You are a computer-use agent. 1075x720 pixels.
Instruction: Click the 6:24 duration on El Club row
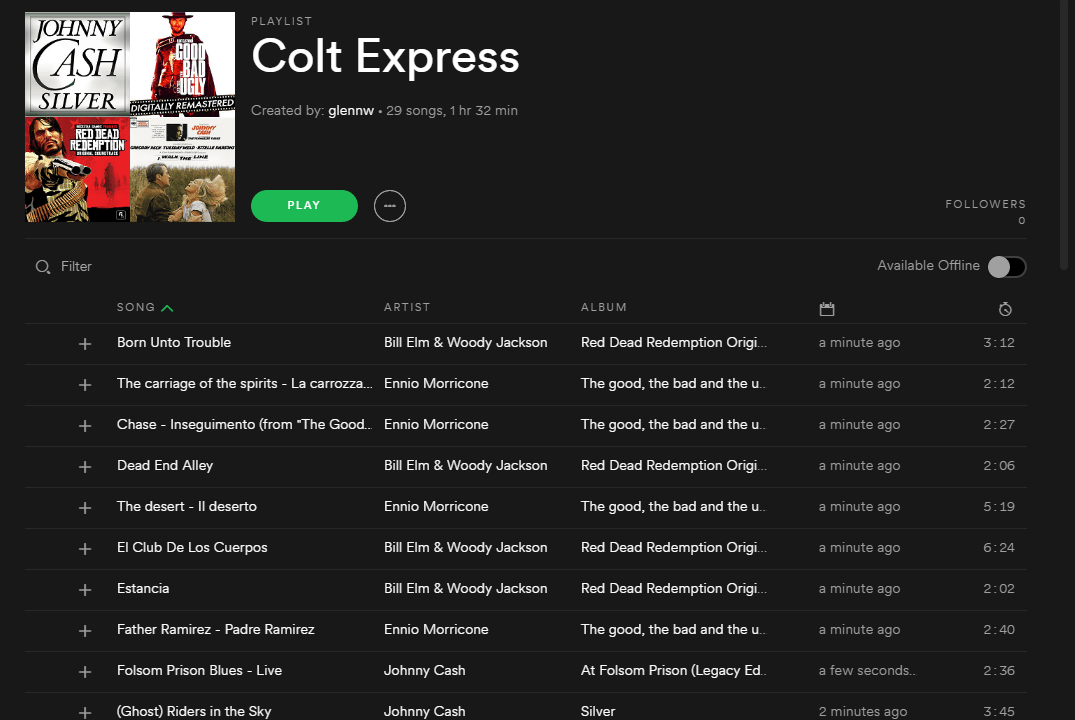point(999,548)
